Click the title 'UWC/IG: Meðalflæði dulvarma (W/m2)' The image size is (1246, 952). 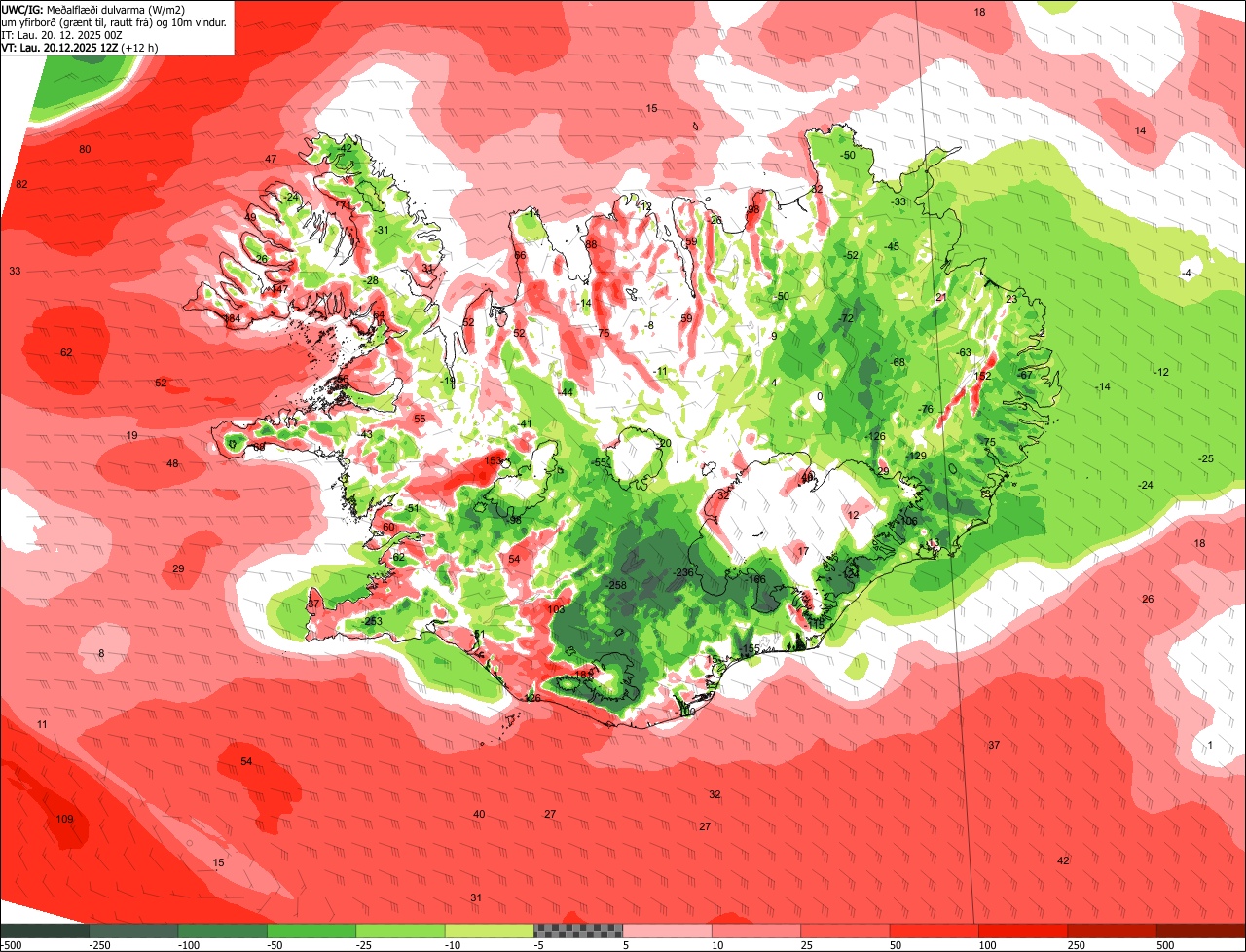coord(93,9)
